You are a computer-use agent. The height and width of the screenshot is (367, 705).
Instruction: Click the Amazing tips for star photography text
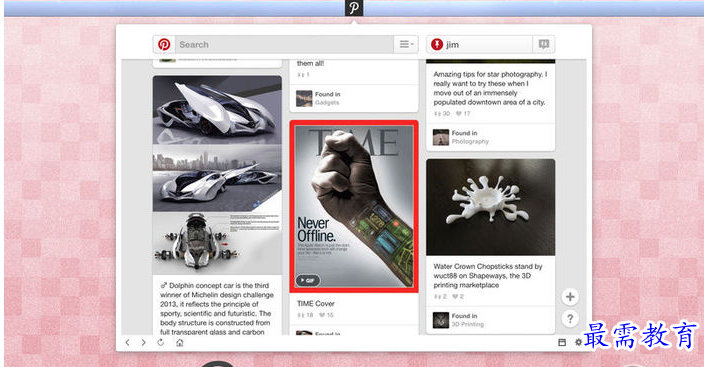click(x=490, y=88)
